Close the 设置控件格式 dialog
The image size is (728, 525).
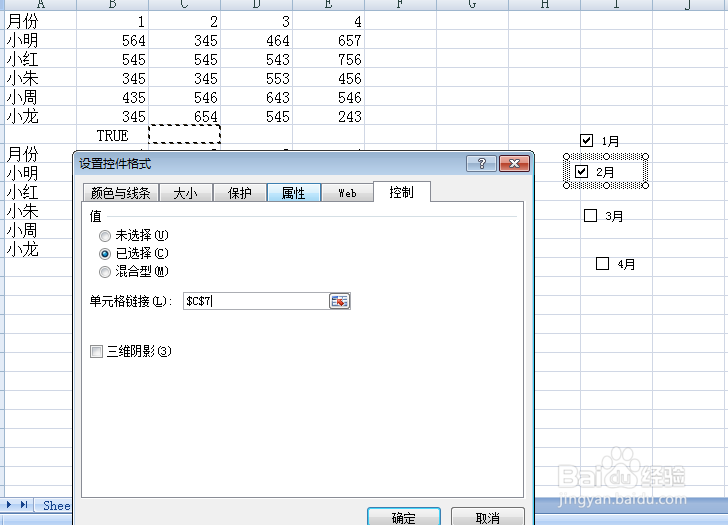coord(514,163)
